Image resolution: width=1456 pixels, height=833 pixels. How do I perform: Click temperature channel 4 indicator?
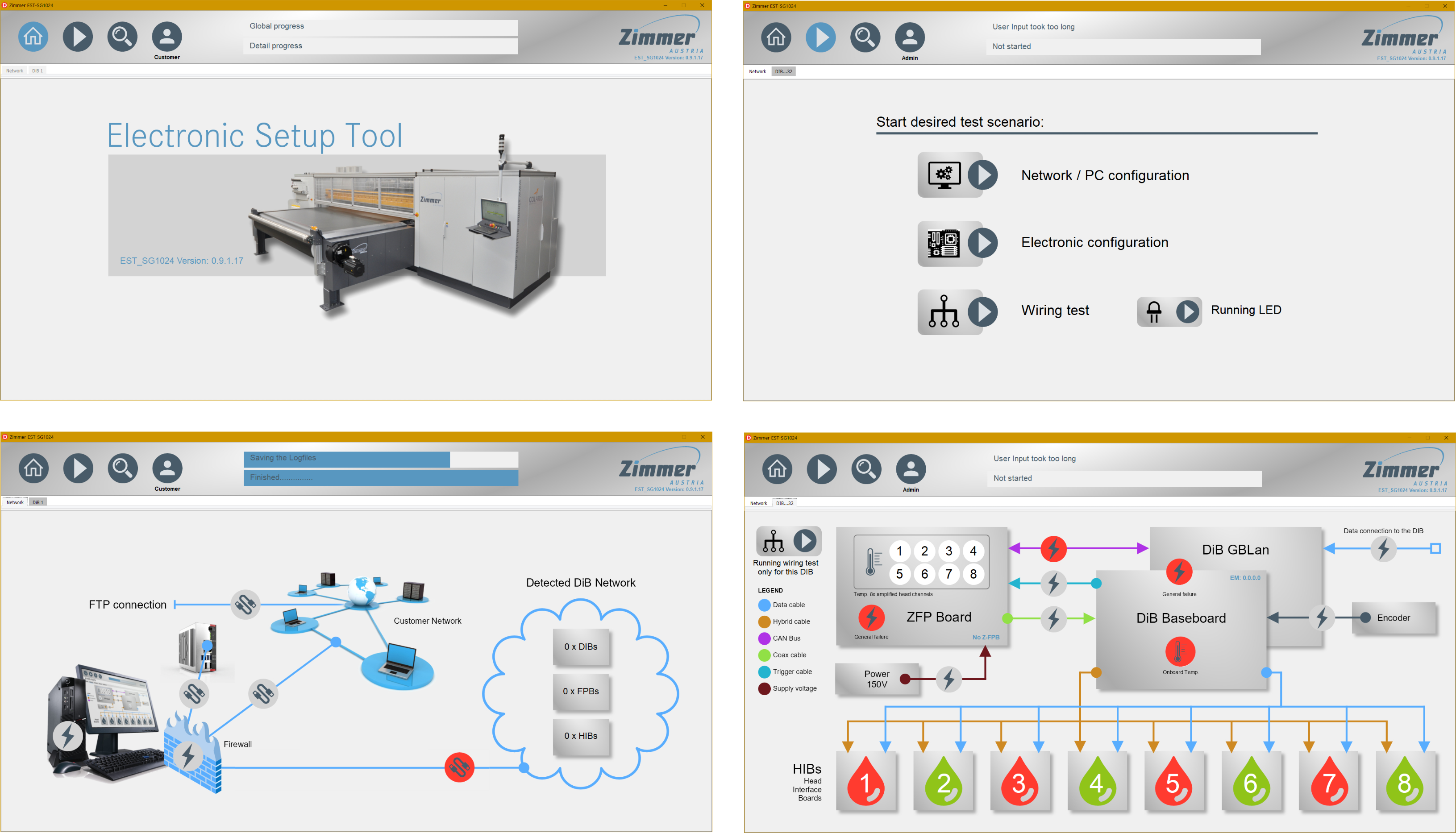click(973, 551)
